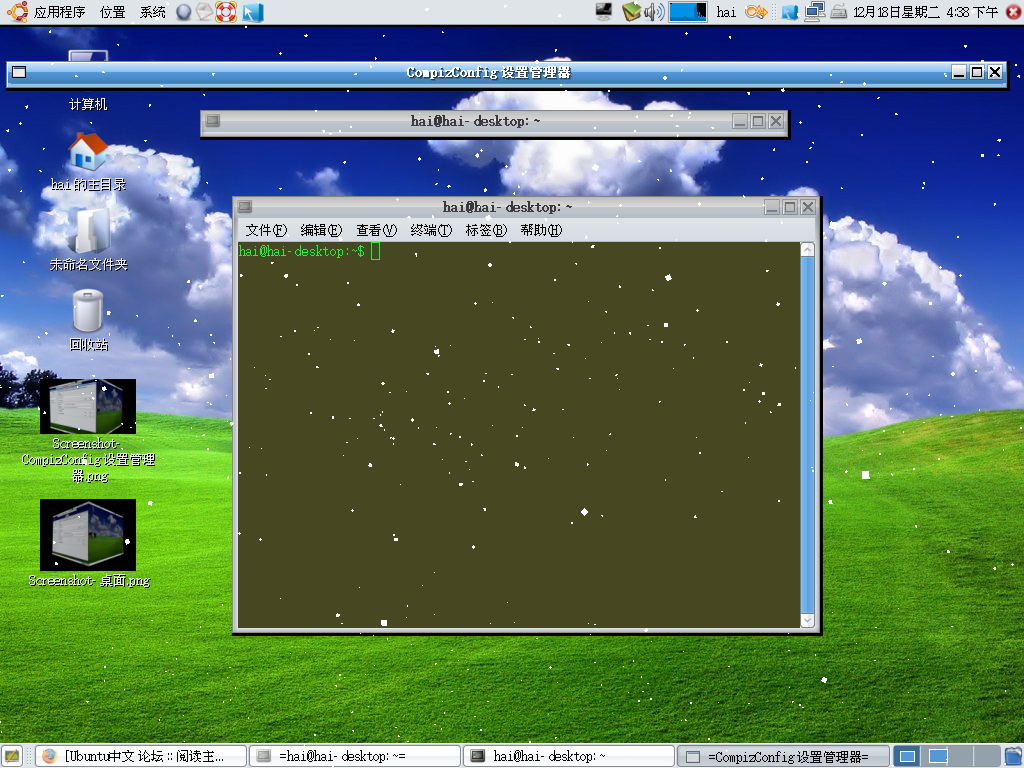The image size is (1024, 768).
Task: Click the blue system monitor graph applet
Action: pyautogui.click(x=688, y=12)
